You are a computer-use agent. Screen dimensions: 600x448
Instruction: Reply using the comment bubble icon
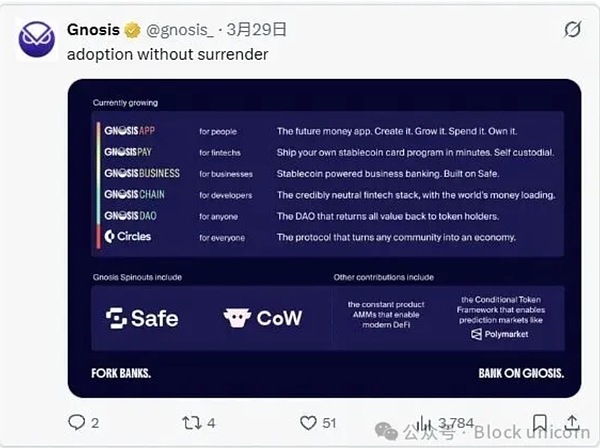(76, 422)
